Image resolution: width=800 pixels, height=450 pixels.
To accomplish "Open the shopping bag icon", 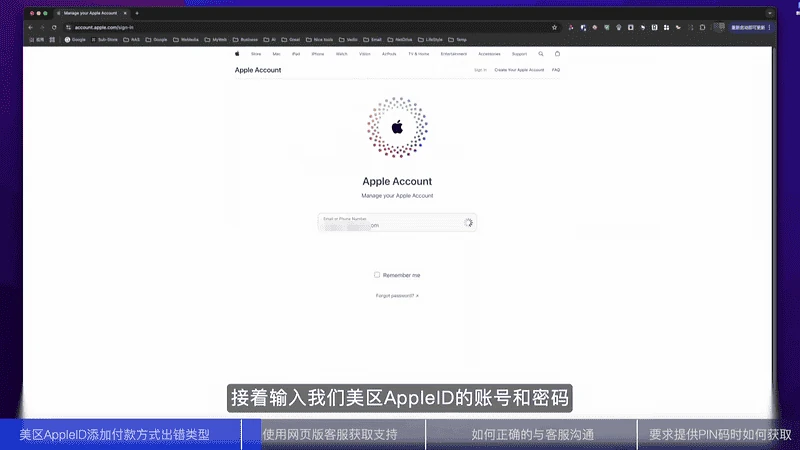I will (557, 54).
